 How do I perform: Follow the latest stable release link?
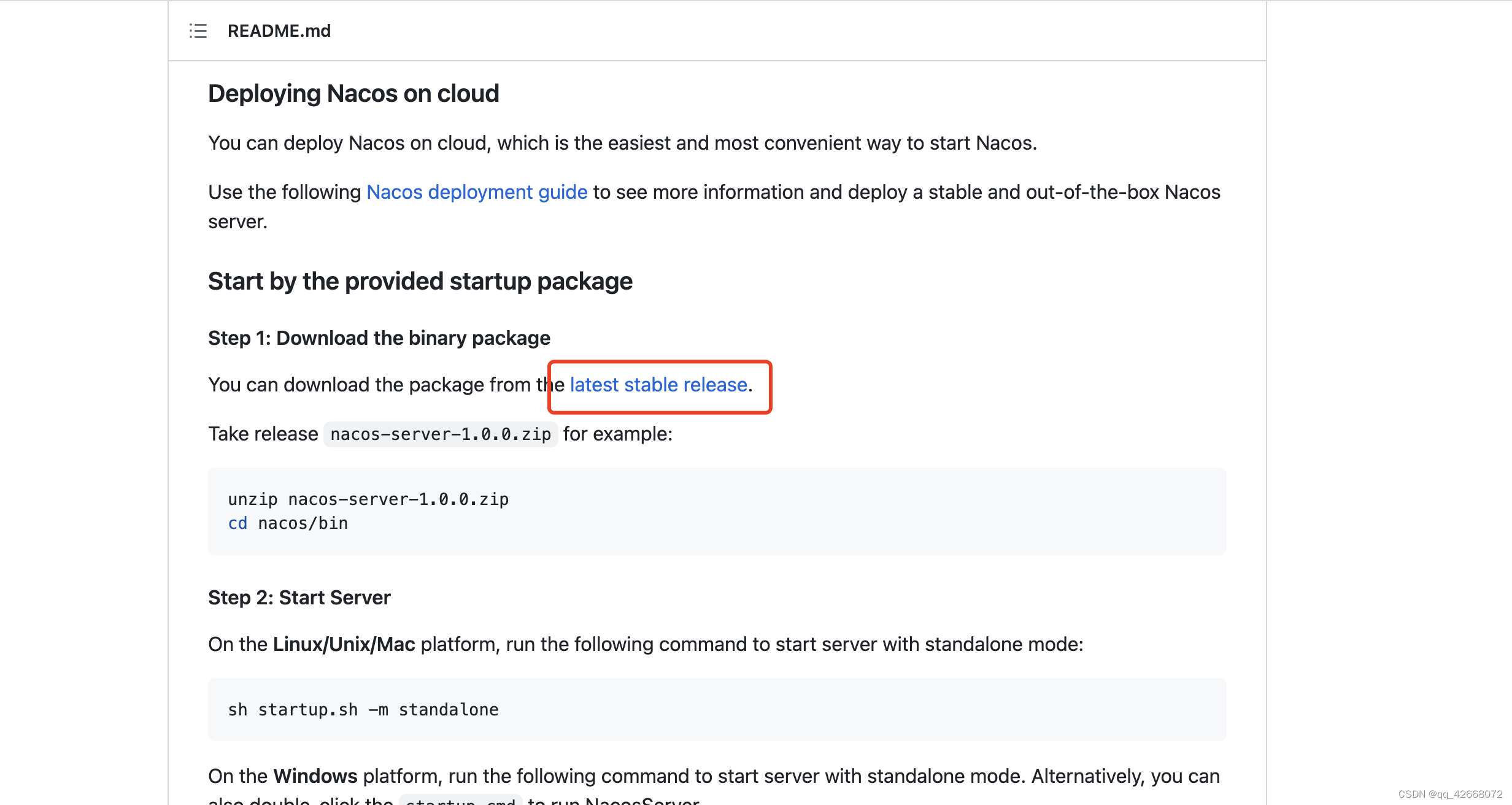point(658,385)
